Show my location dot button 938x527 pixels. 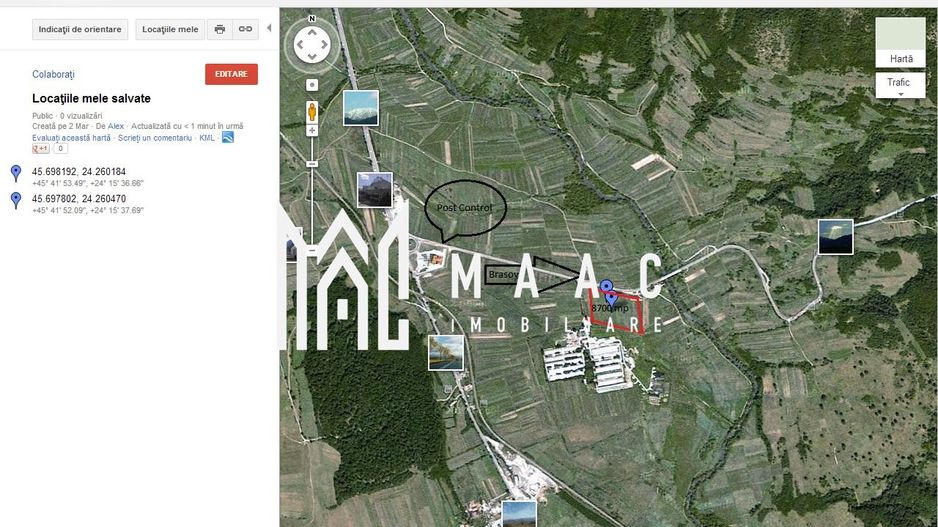tap(312, 85)
